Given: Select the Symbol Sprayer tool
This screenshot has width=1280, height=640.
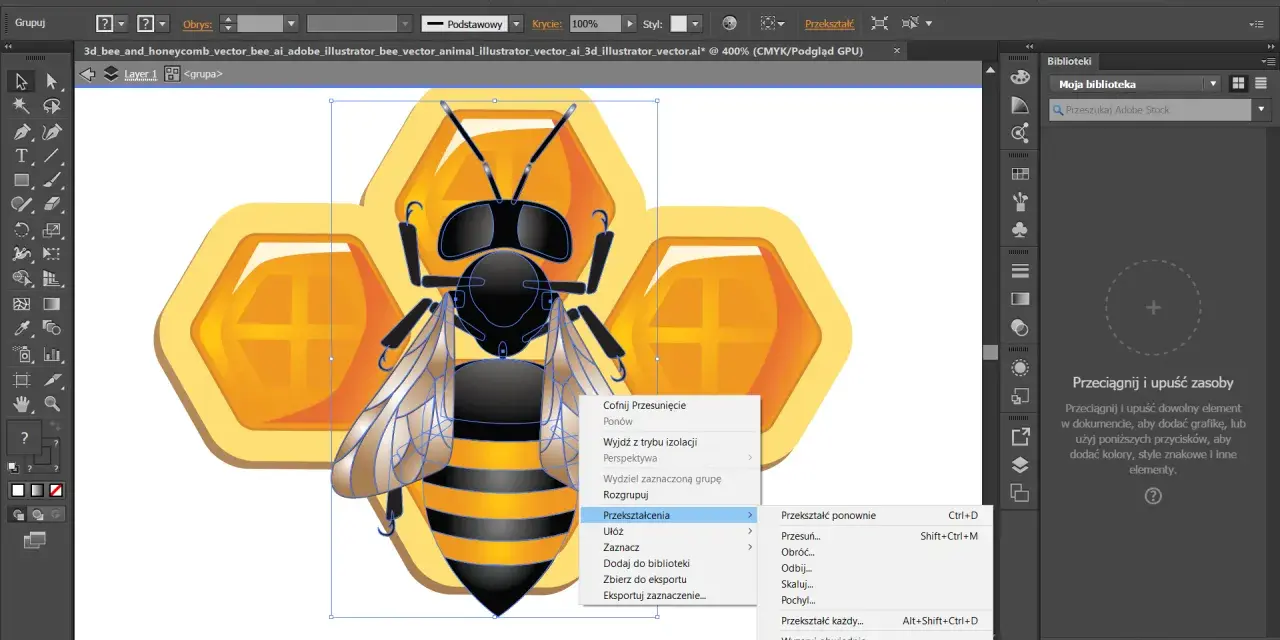Looking at the screenshot, I should (x=22, y=354).
